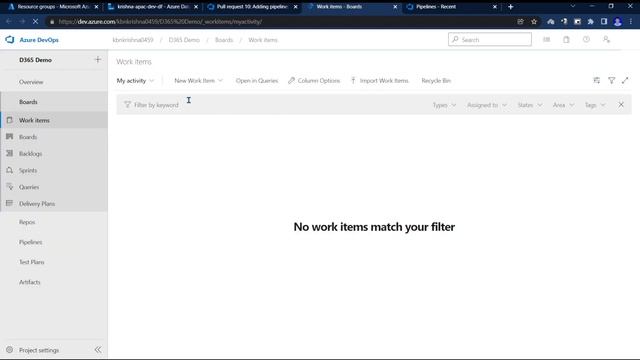Switch to krishna-apac-dev-df Azure Data tab
The width and height of the screenshot is (640, 360).
[152, 7]
